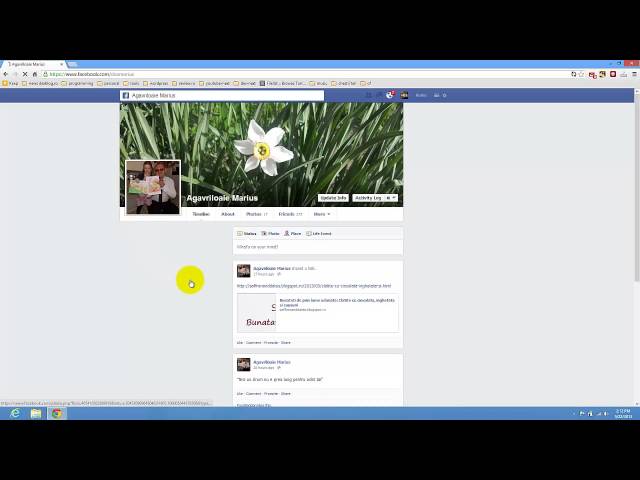Open the Action Center flag tray icon
Image resolution: width=640 pixels, height=480 pixels.
point(582,413)
